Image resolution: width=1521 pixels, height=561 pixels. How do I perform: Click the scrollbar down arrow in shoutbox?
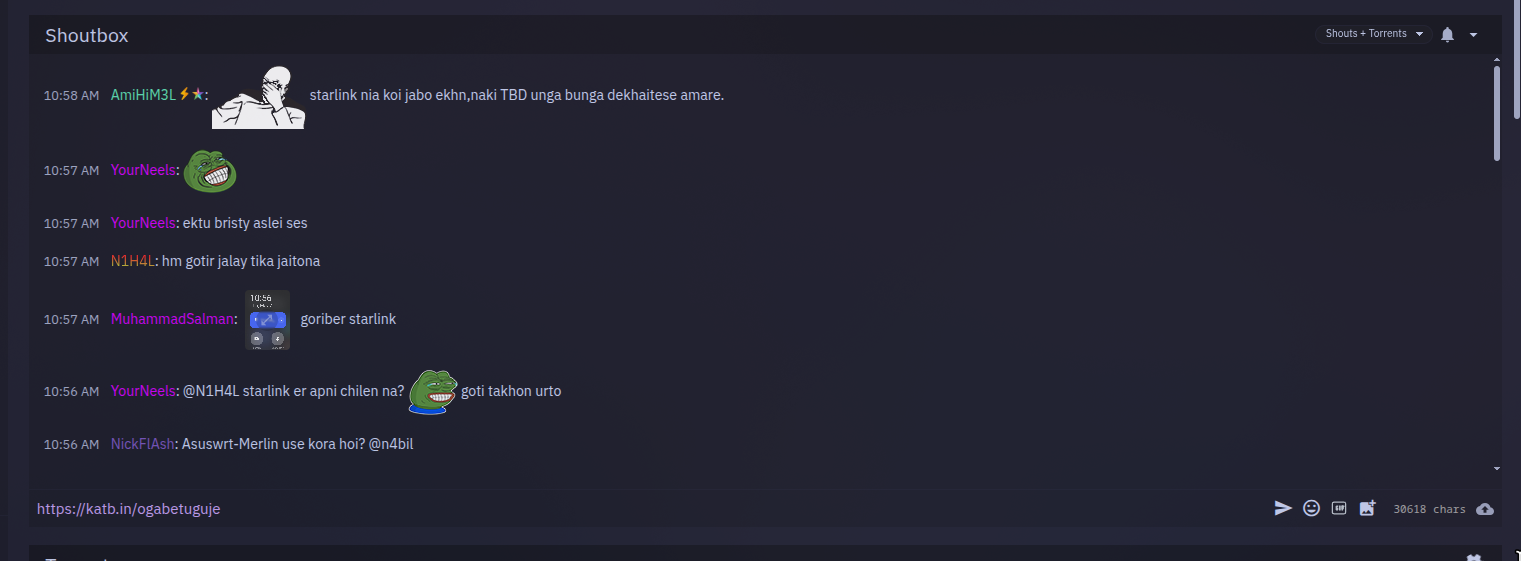[x=1497, y=468]
